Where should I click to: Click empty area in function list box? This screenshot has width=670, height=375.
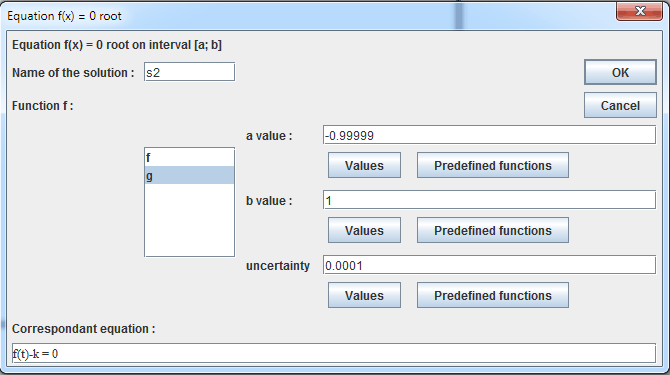tap(189, 220)
